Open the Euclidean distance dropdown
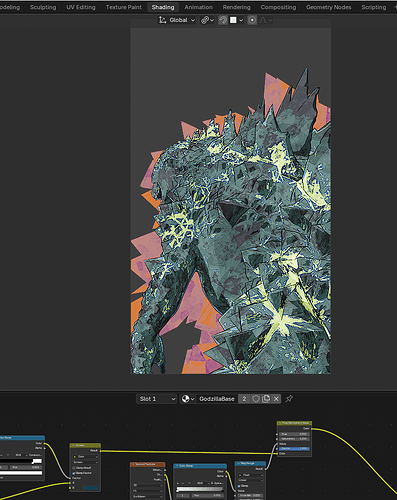The image size is (397, 500). [x=148, y=496]
